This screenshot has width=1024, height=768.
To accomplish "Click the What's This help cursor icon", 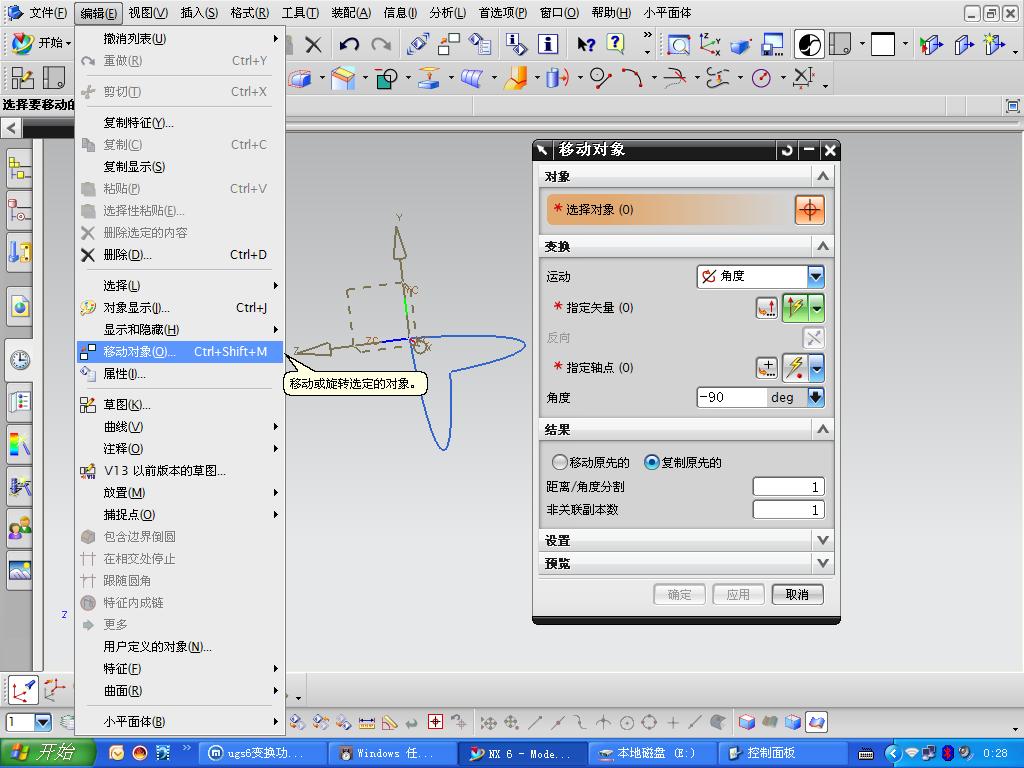I will [x=586, y=44].
